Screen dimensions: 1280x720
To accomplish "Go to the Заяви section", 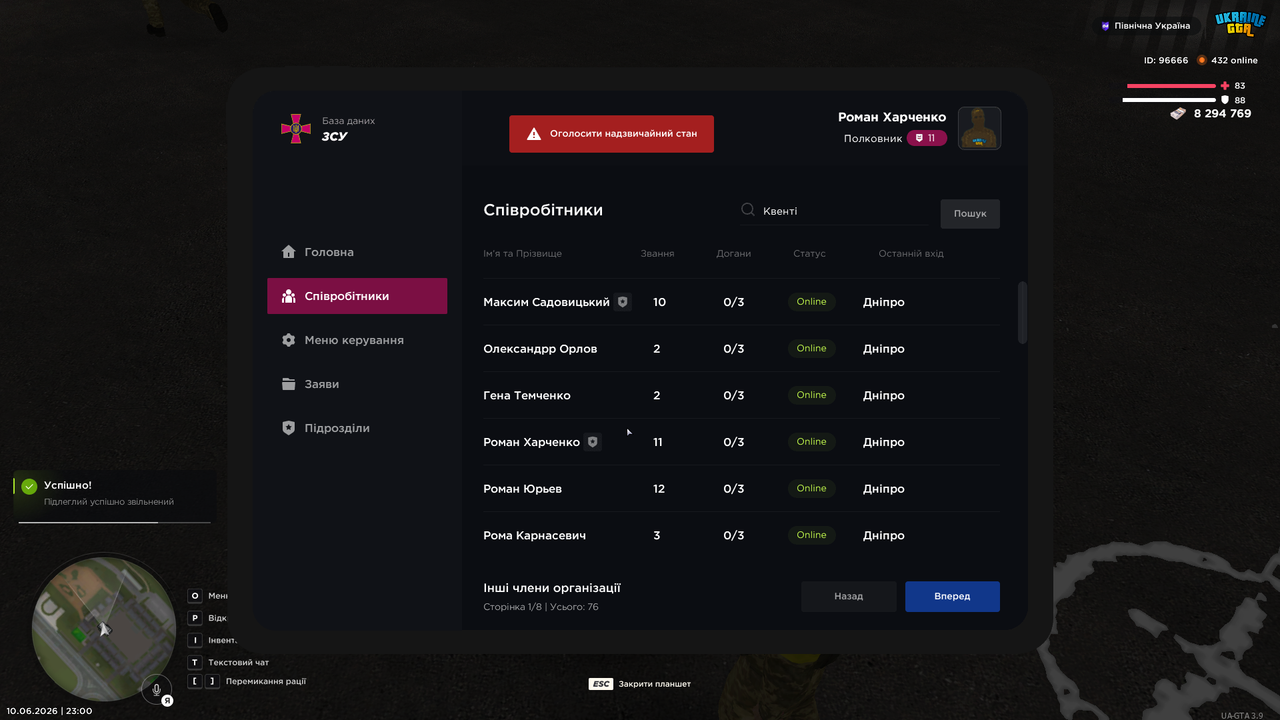I will pos(357,384).
